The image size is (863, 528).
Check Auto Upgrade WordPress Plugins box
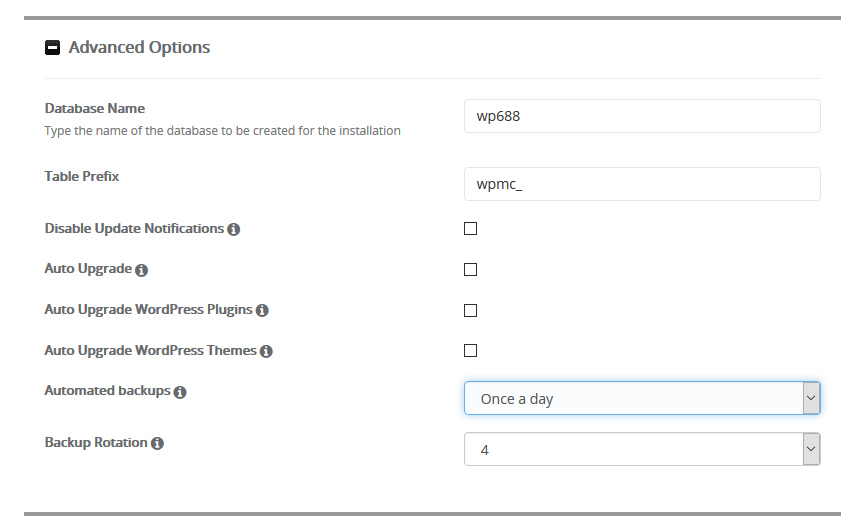471,311
